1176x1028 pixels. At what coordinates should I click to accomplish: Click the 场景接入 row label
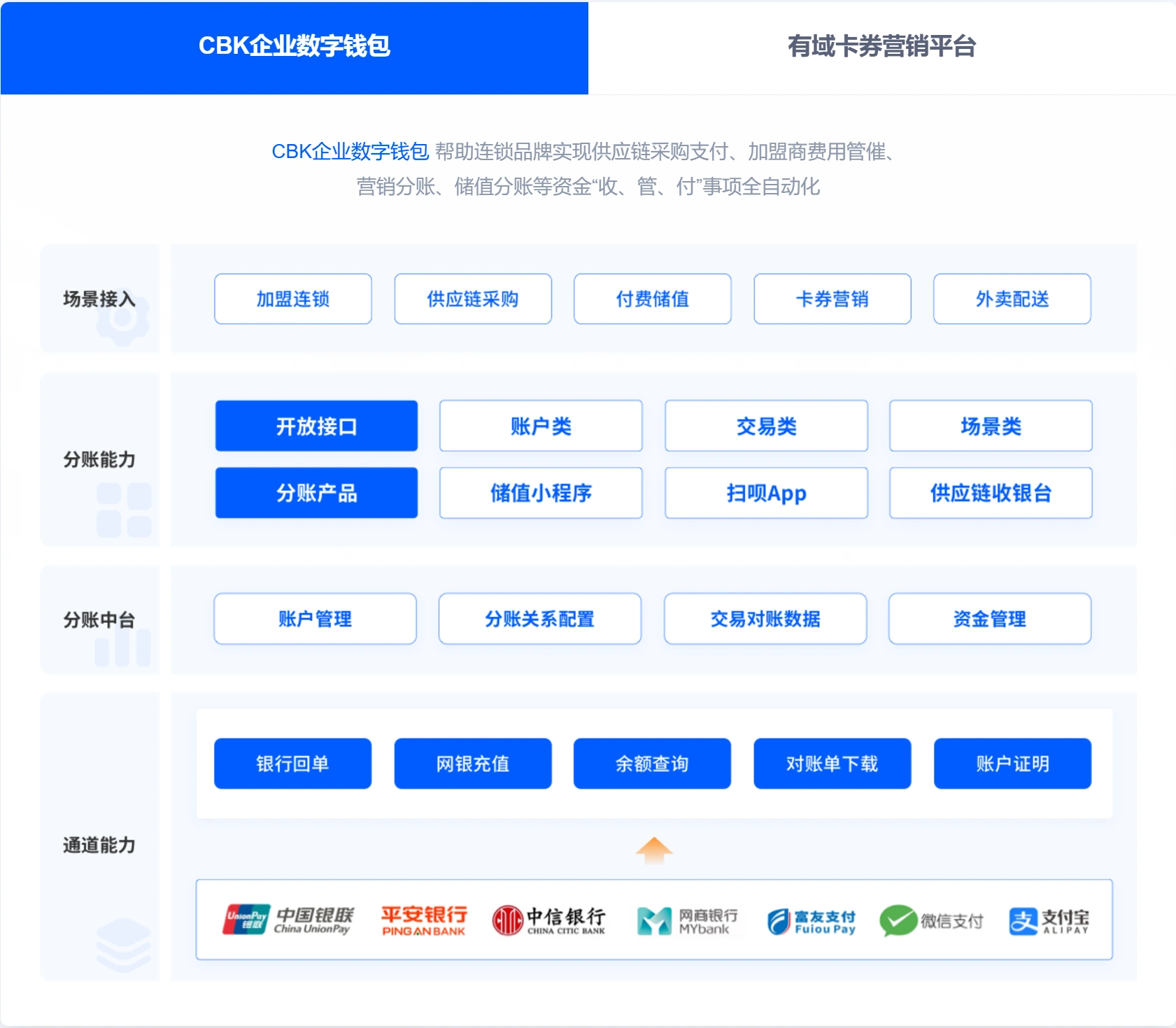tap(99, 299)
